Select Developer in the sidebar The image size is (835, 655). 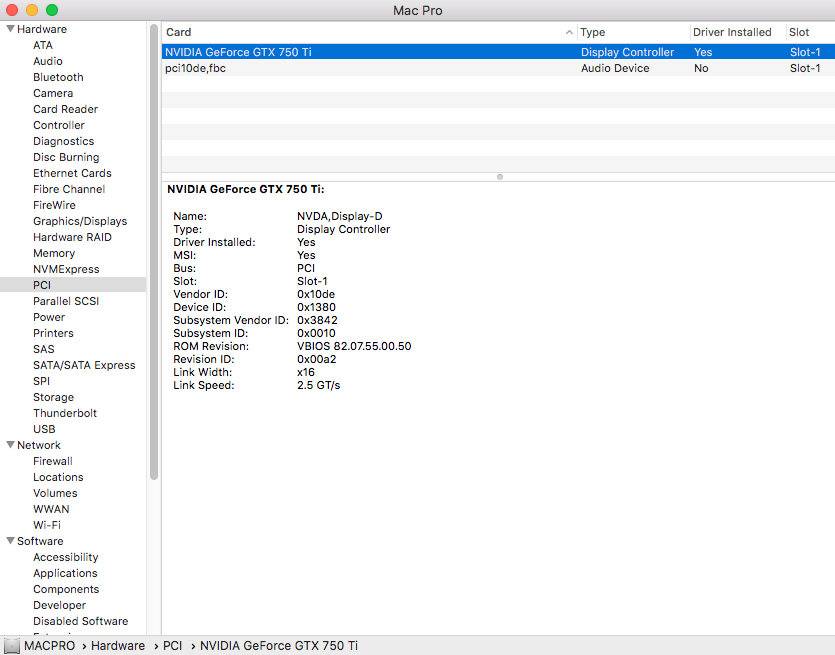point(59,604)
